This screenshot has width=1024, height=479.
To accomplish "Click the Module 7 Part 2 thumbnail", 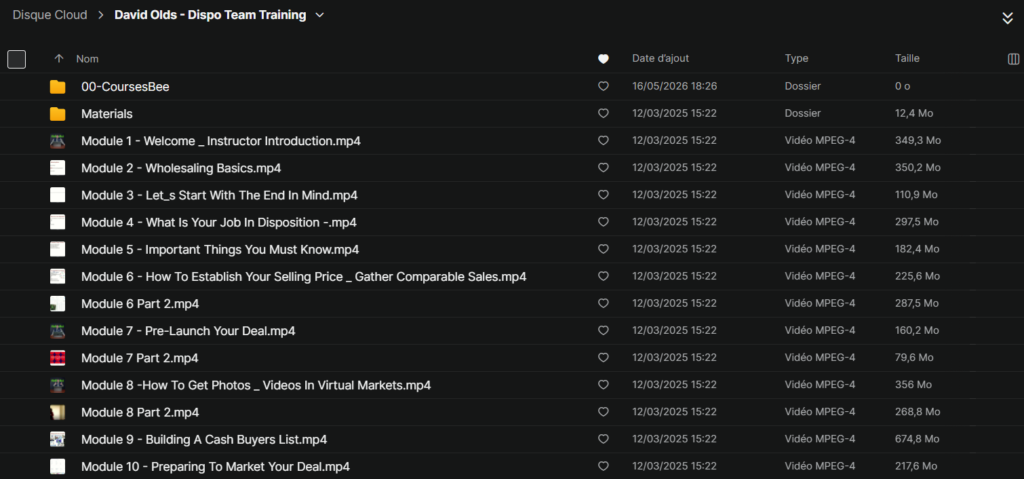I will [x=57, y=358].
